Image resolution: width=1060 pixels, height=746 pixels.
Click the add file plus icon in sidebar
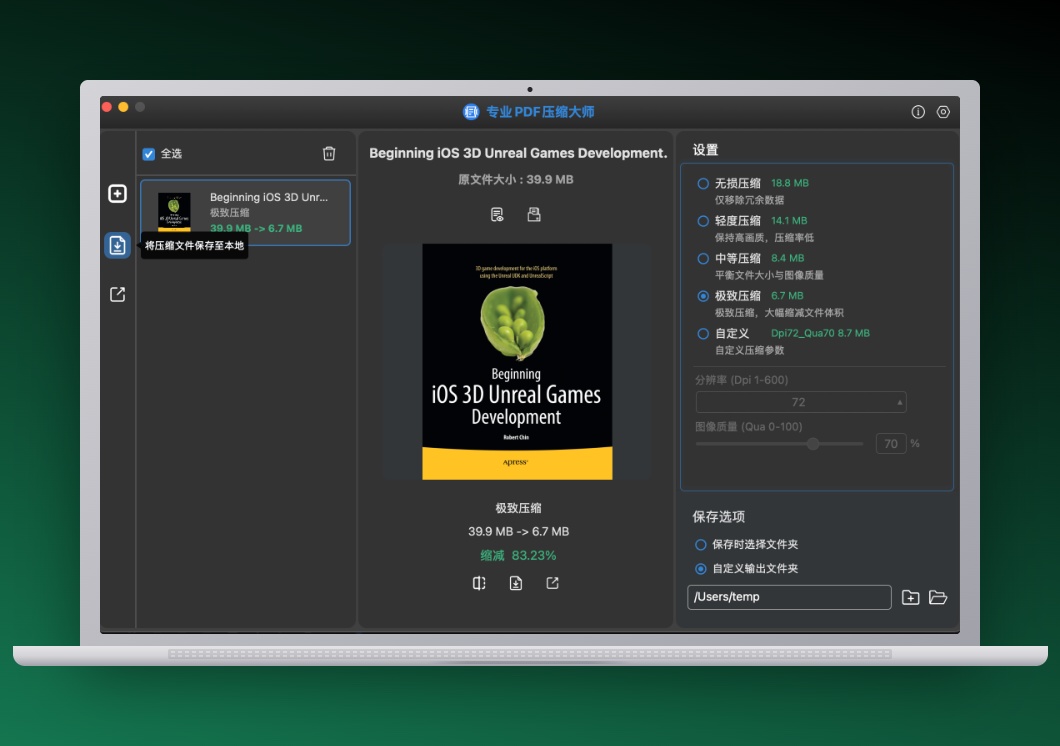[x=118, y=194]
